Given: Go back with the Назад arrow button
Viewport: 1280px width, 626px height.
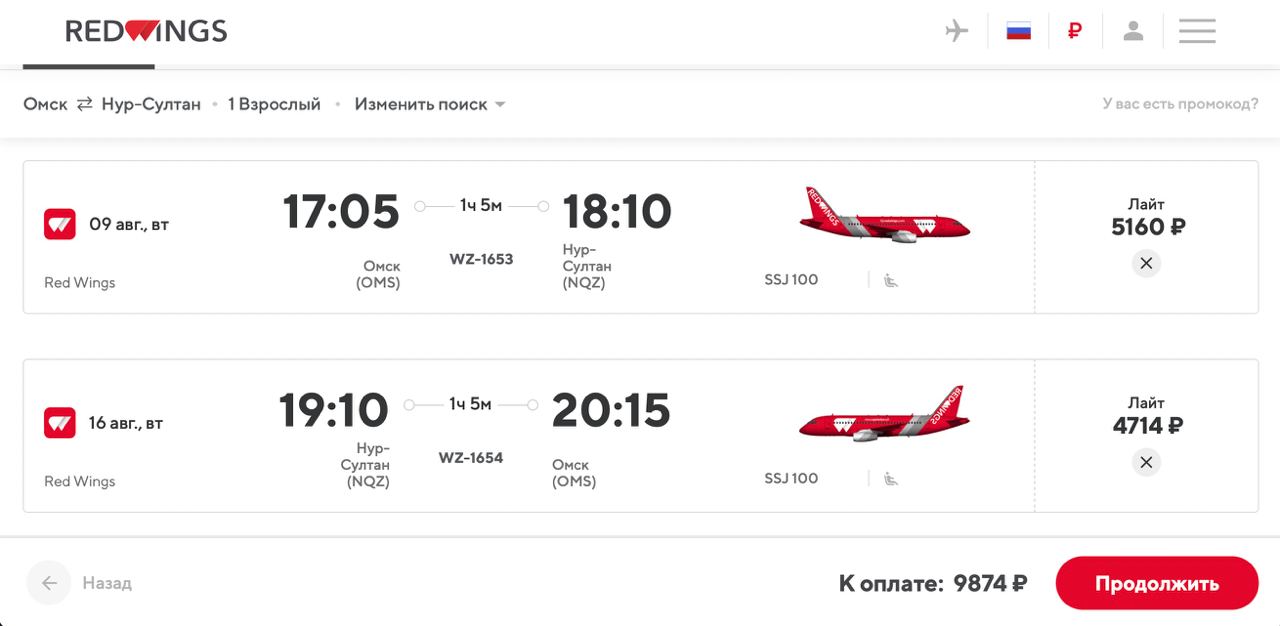Looking at the screenshot, I should pos(49,583).
